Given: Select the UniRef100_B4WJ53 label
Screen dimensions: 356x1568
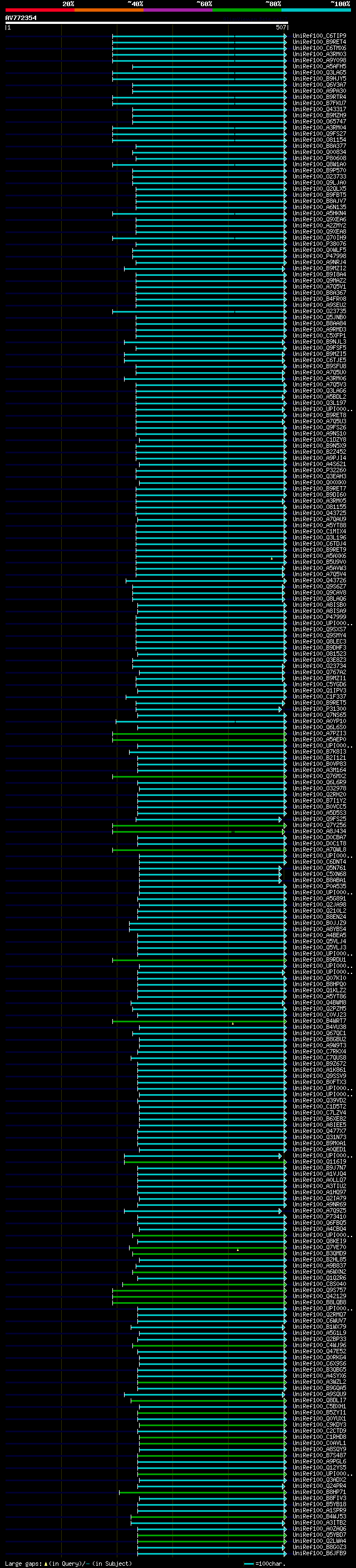Looking at the screenshot, I should pos(319,1516).
